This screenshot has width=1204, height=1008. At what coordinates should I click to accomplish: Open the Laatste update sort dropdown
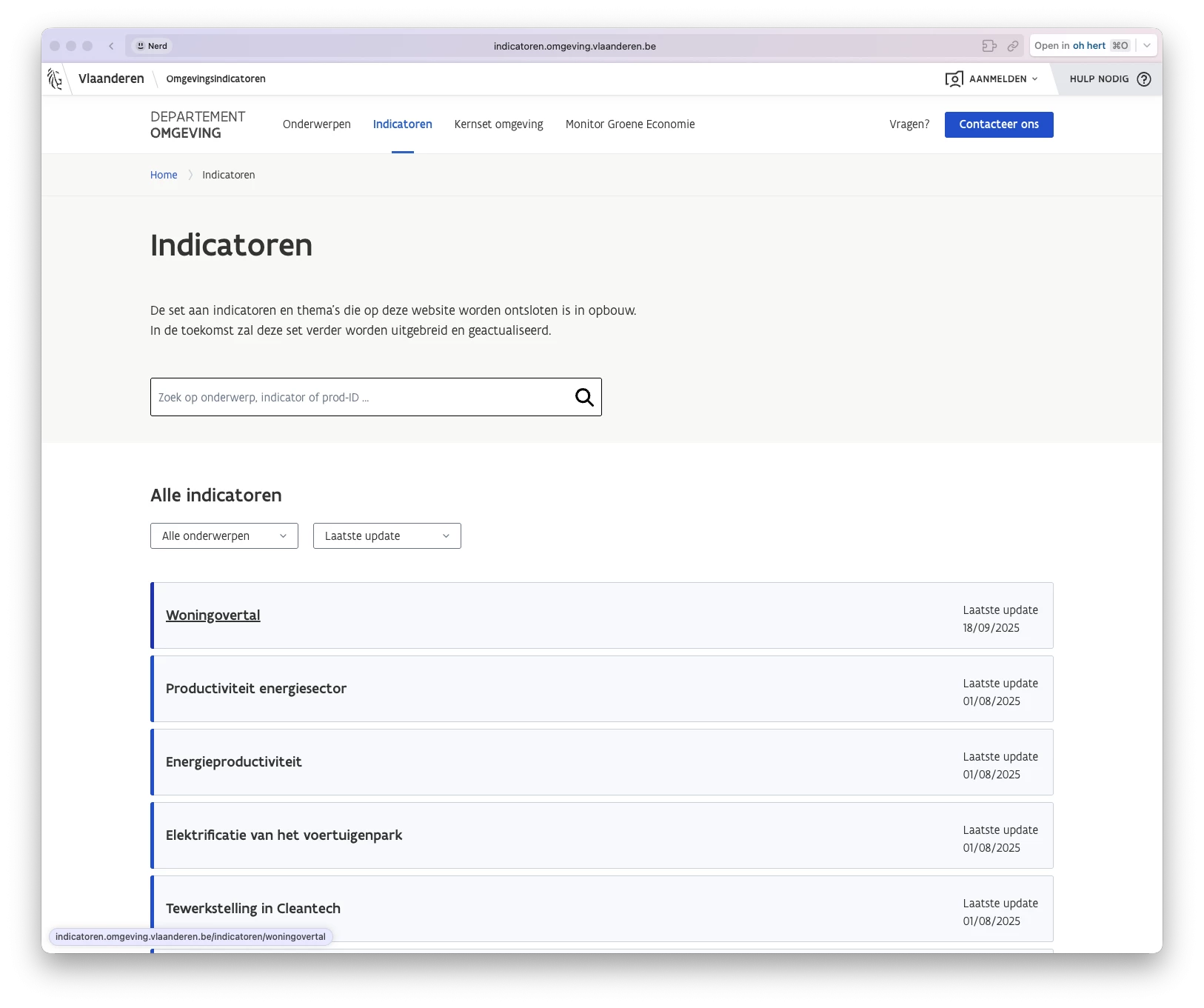tap(387, 536)
